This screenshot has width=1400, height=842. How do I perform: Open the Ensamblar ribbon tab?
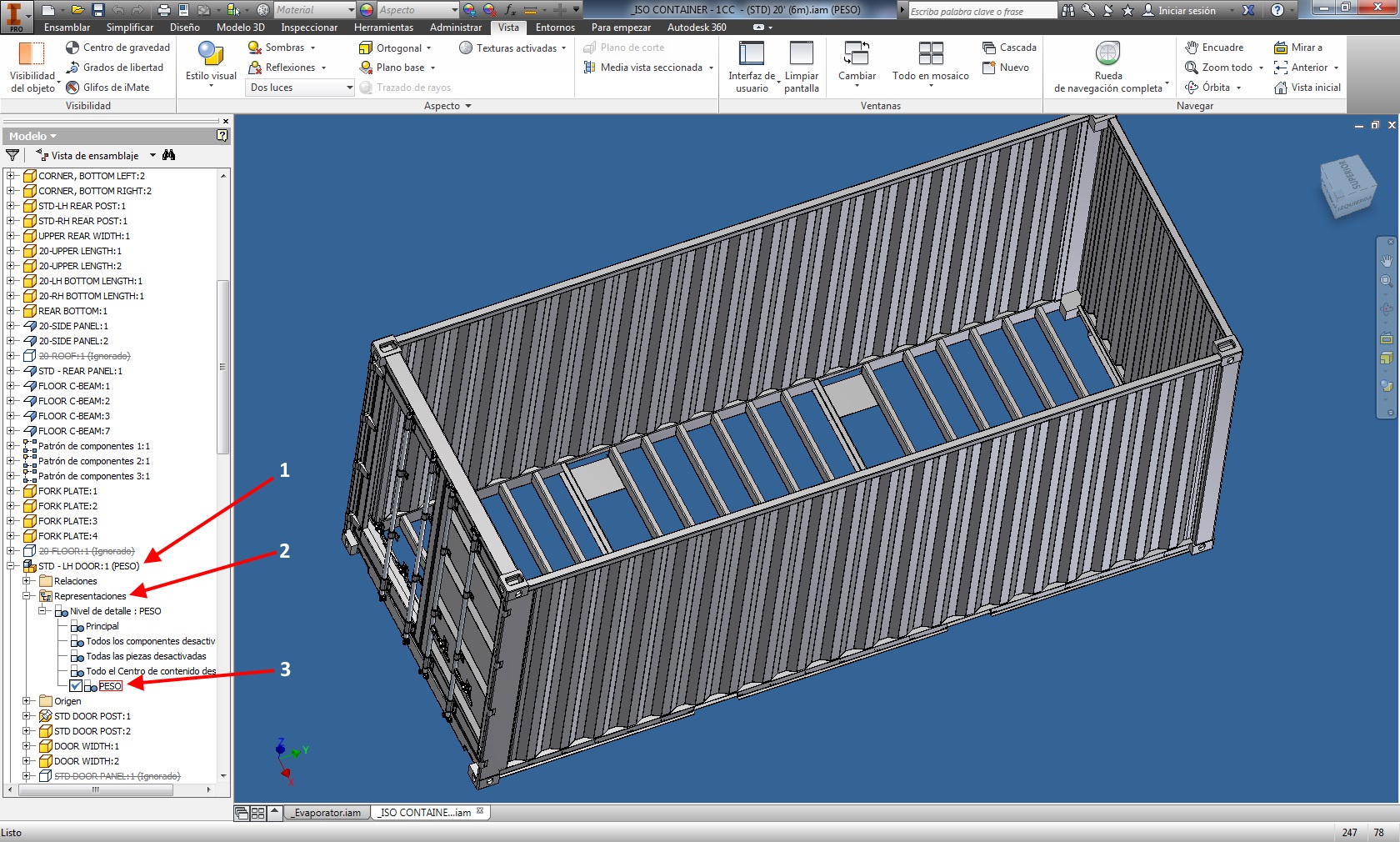67,28
